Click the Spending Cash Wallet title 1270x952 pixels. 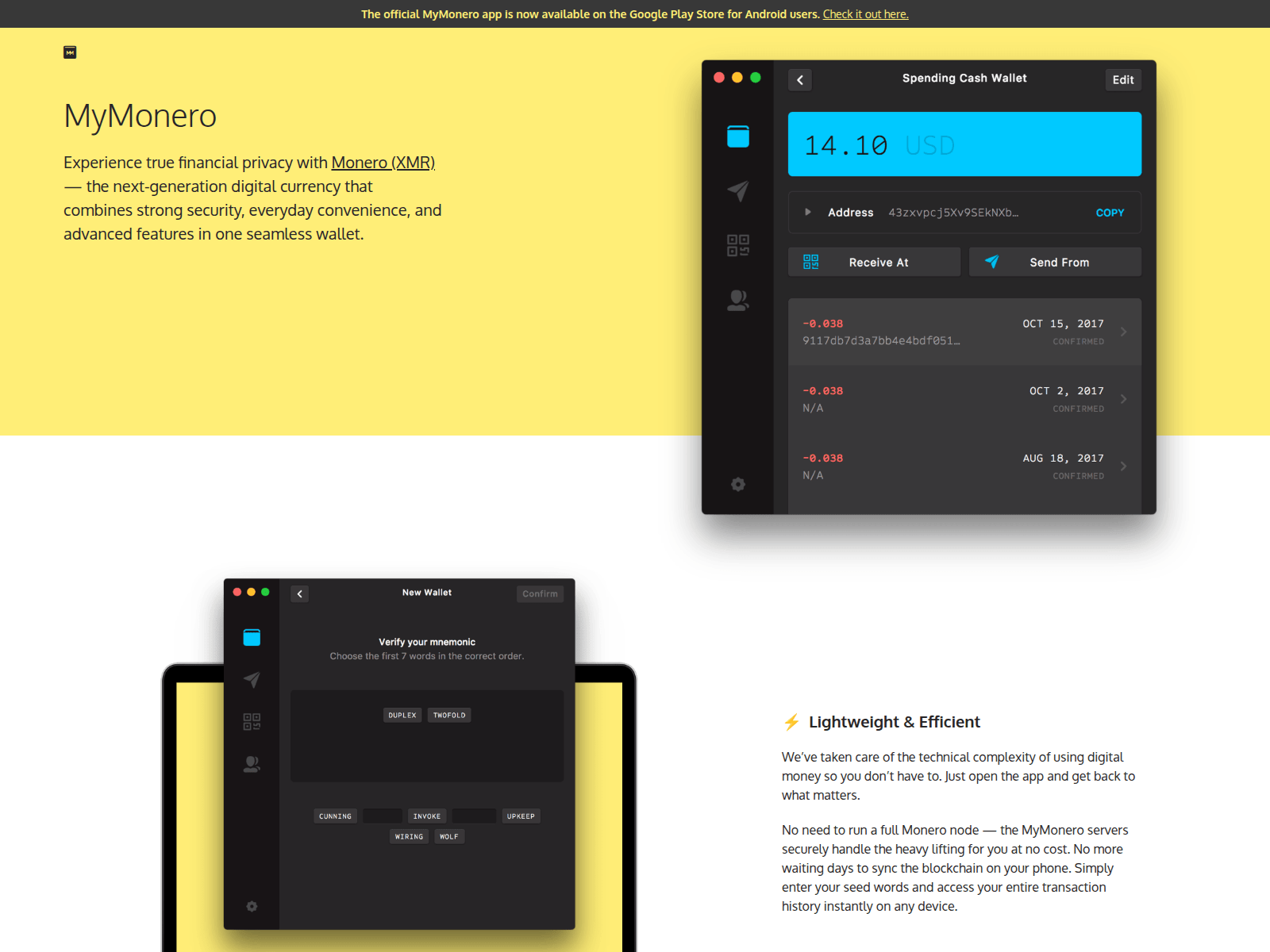point(964,78)
